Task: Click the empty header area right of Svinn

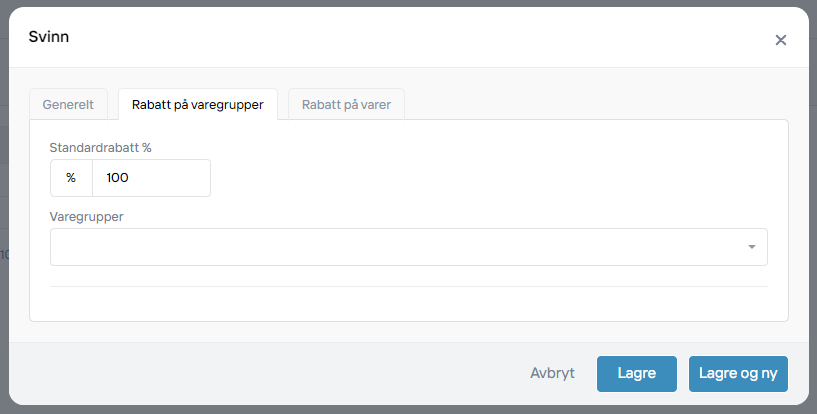Action: [400, 37]
